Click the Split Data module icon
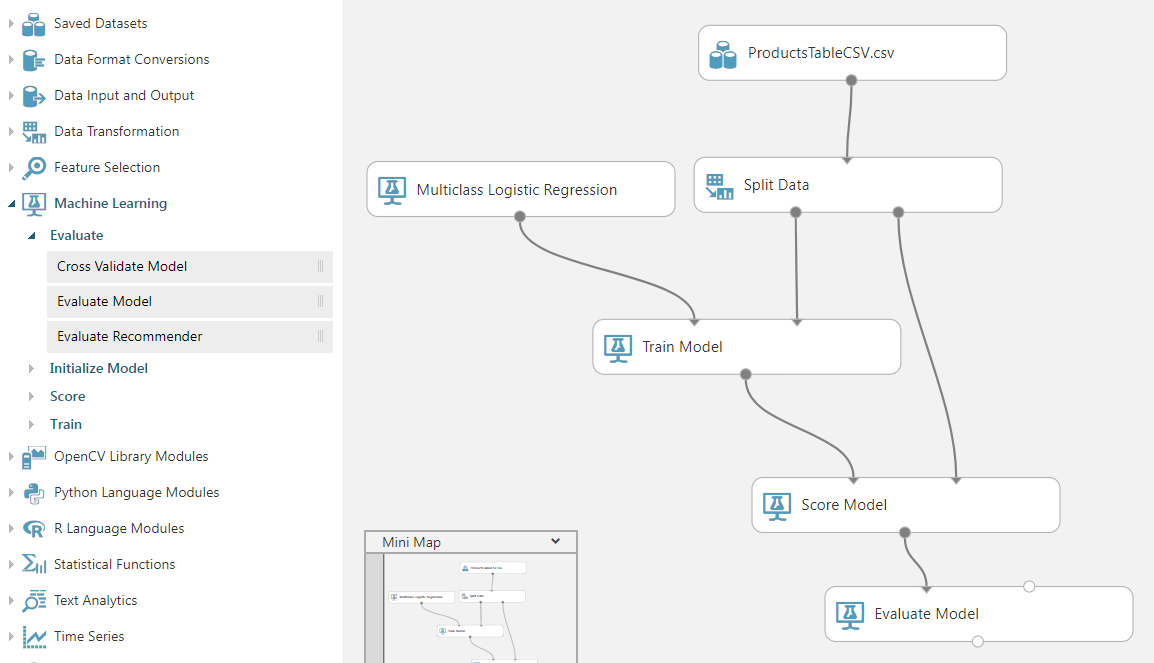 [718, 185]
